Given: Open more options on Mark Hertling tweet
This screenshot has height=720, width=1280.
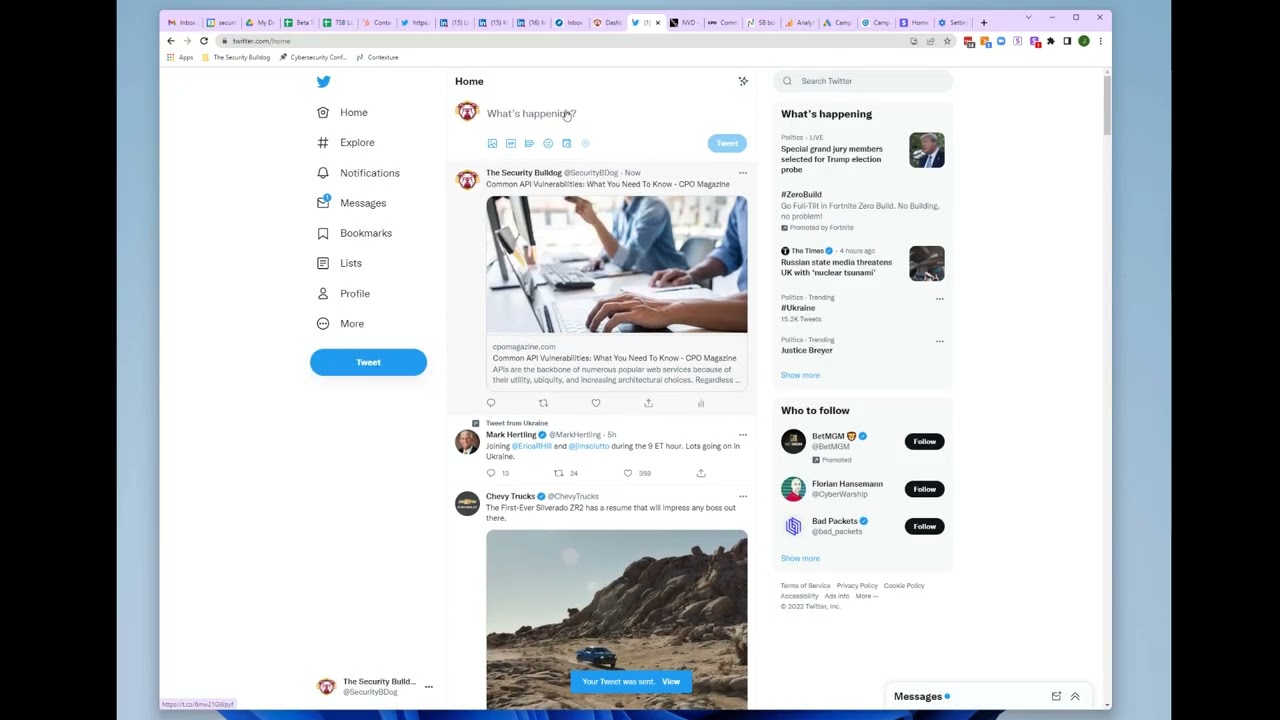Looking at the screenshot, I should [742, 435].
